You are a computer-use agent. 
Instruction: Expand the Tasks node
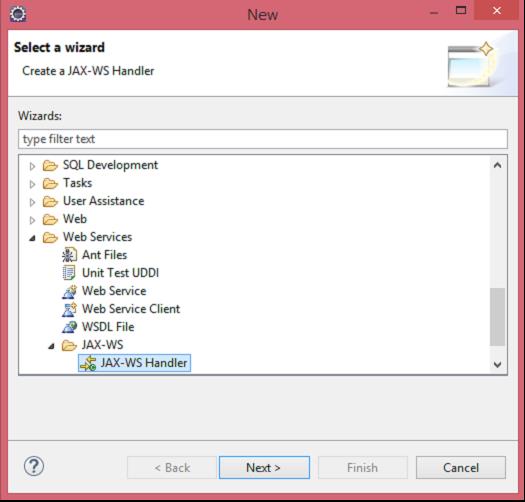point(32,184)
